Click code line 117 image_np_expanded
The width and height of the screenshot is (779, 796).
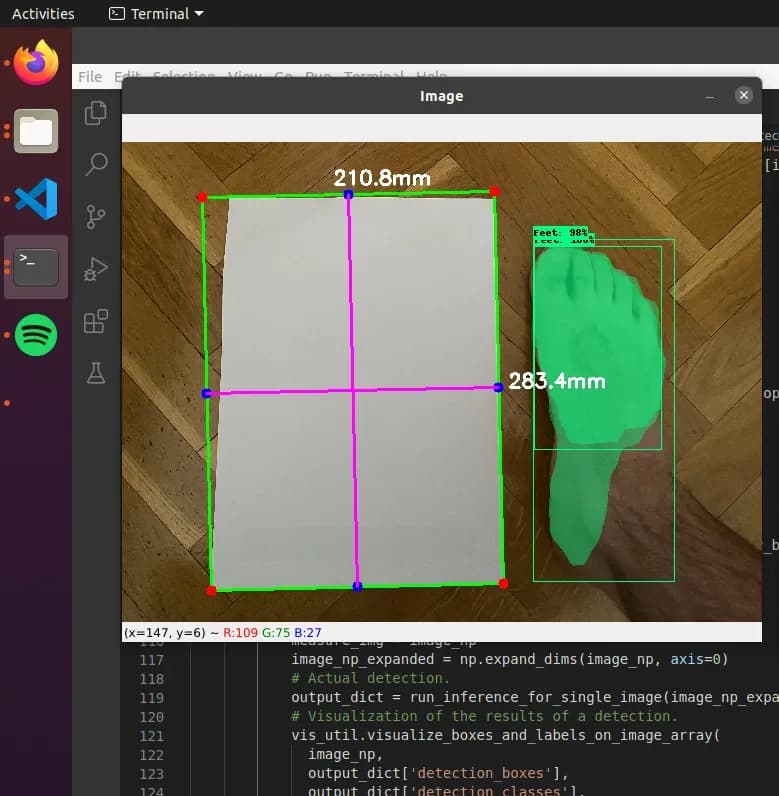510,659
